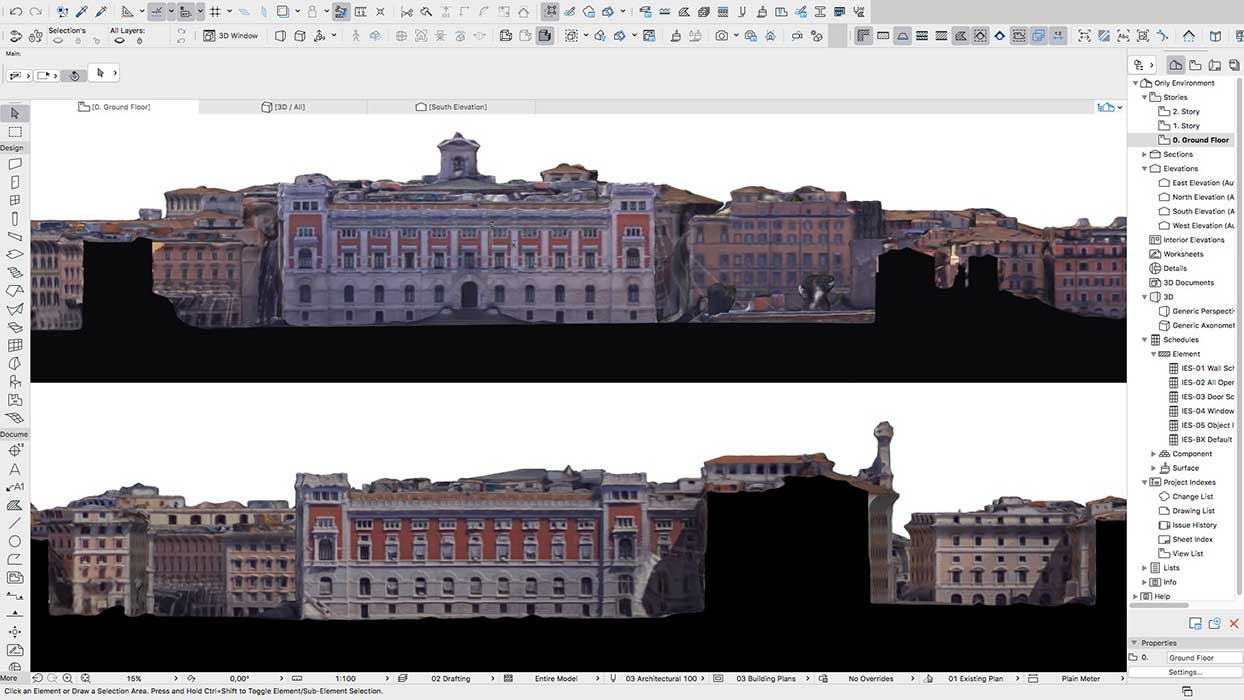The width and height of the screenshot is (1244, 700).
Task: Collapse the Stories folder in the Navigator
Action: coord(1144,97)
